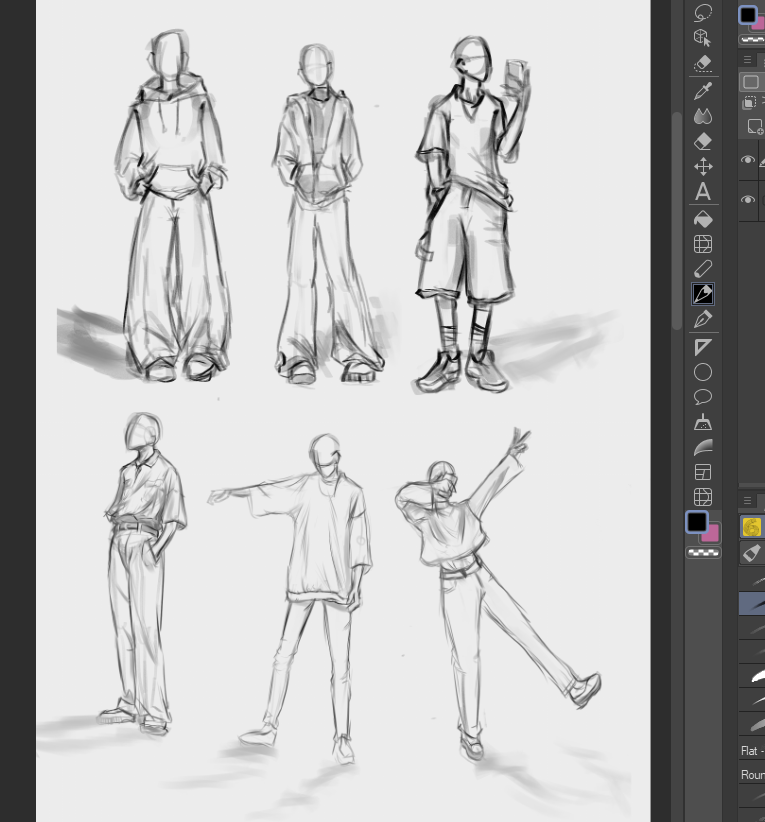Hide the upper layer via eye icon
Image resolution: width=765 pixels, height=822 pixels.
tap(748, 160)
